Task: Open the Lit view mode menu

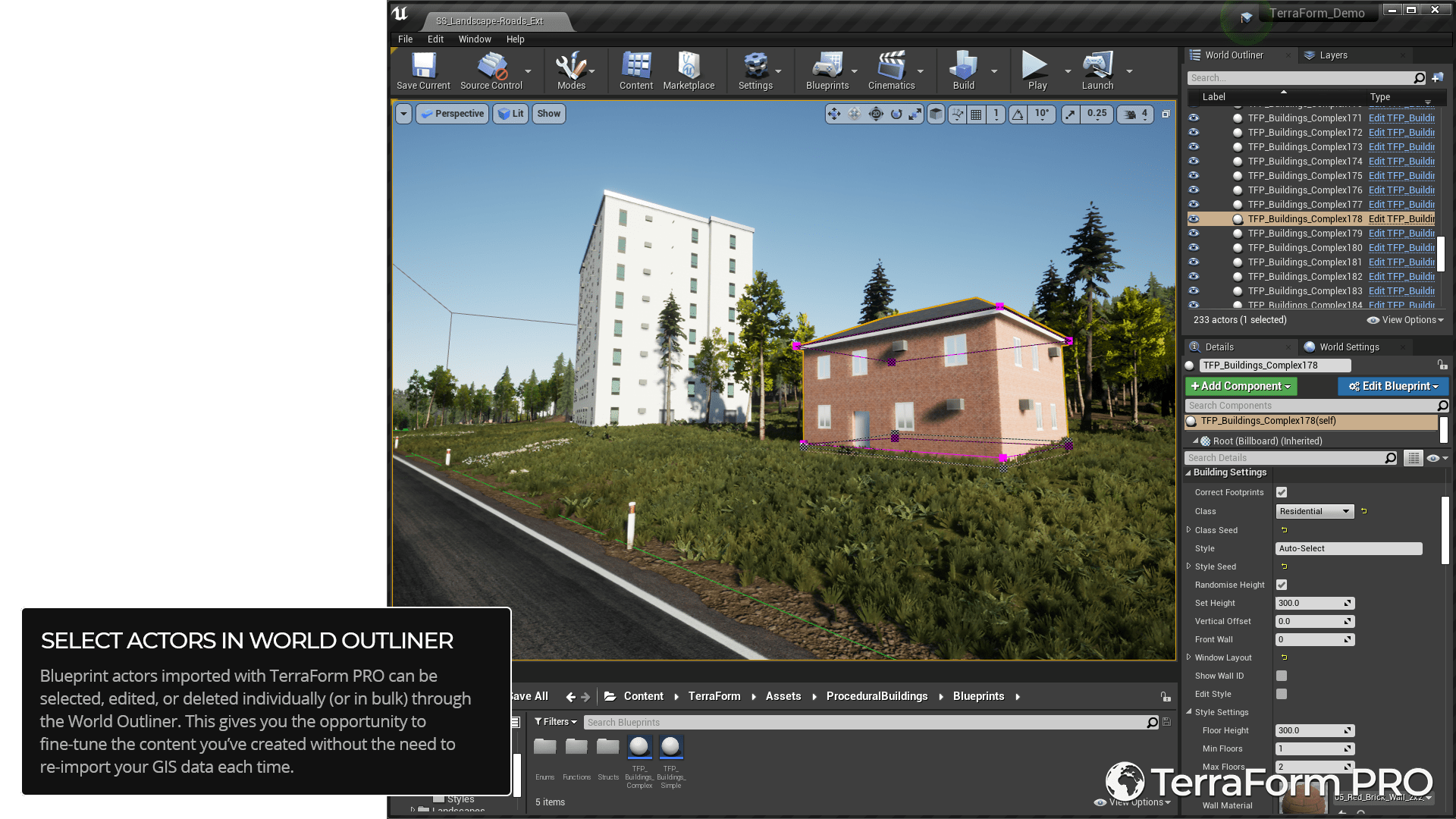Action: (510, 114)
